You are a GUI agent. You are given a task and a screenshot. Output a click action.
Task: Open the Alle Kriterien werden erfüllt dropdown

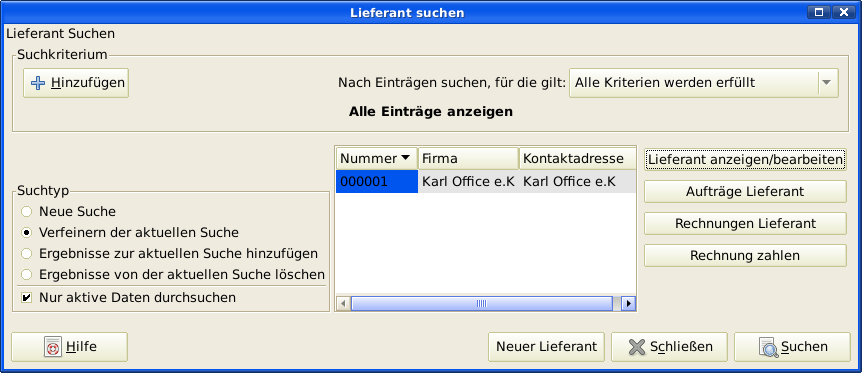click(704, 83)
